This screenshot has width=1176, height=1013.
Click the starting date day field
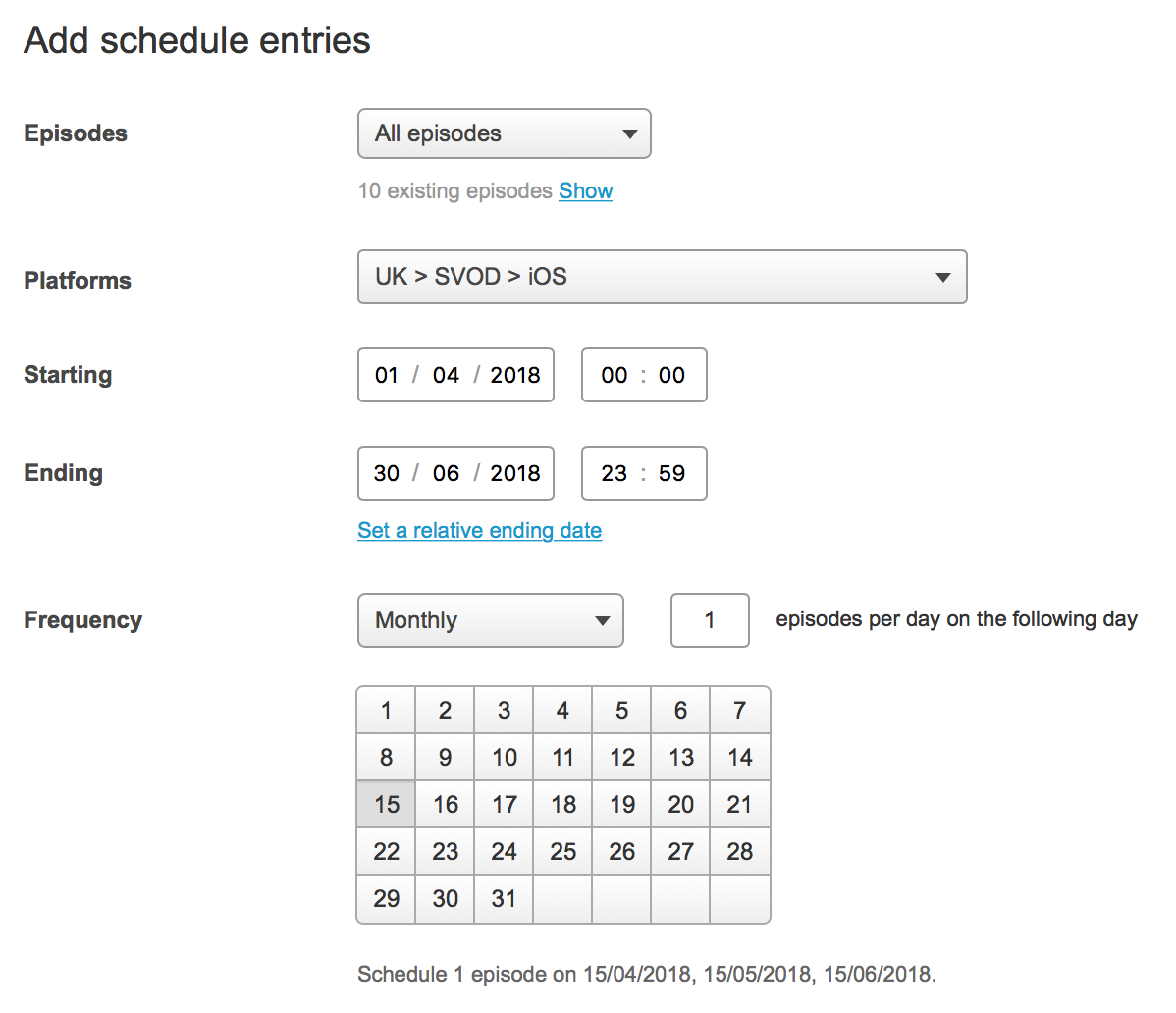tap(387, 375)
